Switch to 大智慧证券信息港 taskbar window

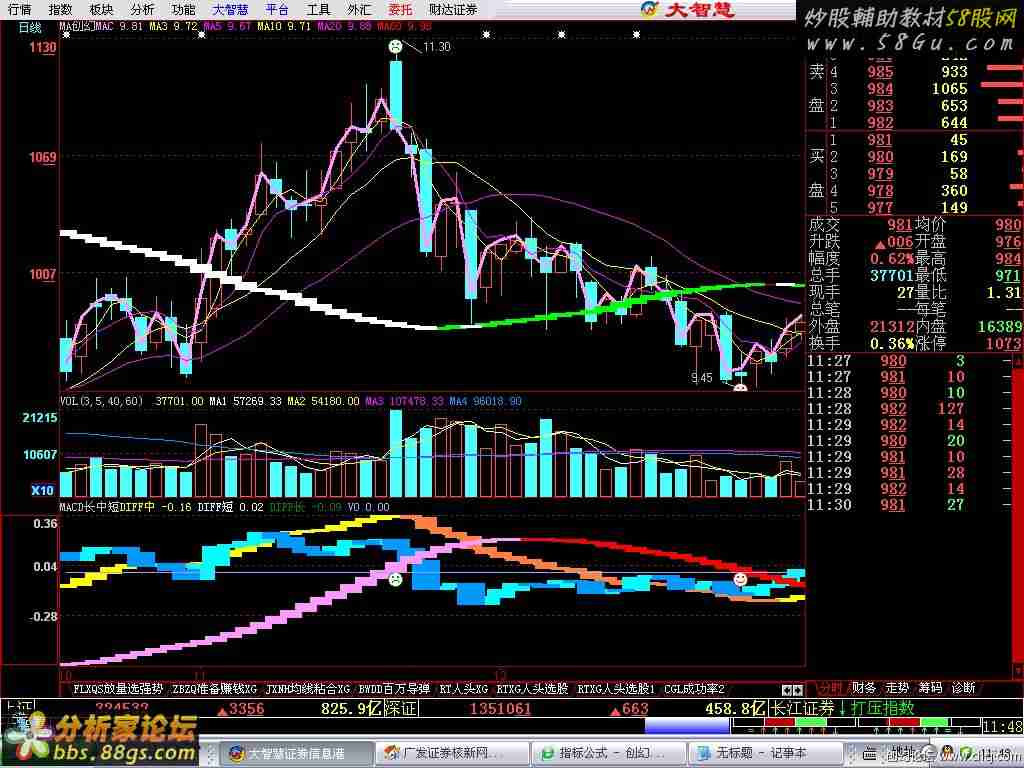[295, 754]
